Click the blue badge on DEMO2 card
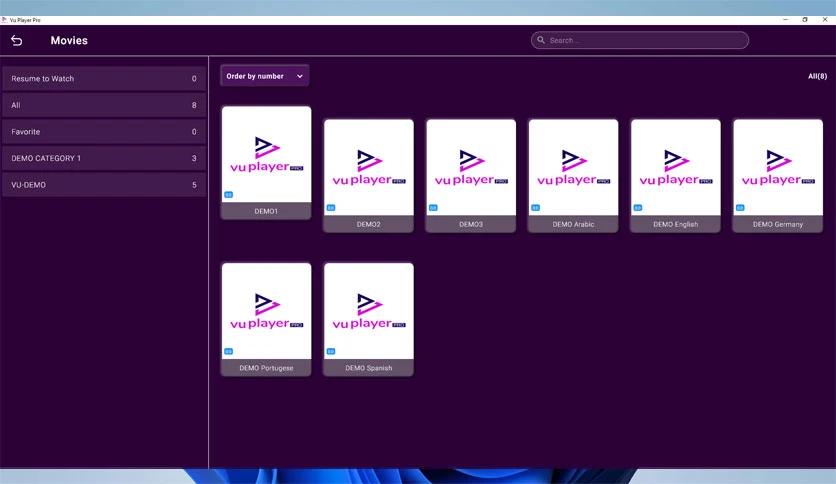836x484 pixels. tap(331, 208)
